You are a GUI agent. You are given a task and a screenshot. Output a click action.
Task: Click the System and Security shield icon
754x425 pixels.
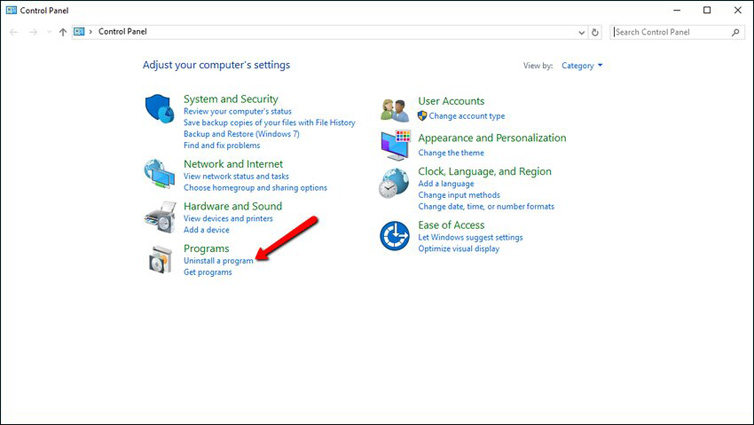(160, 108)
